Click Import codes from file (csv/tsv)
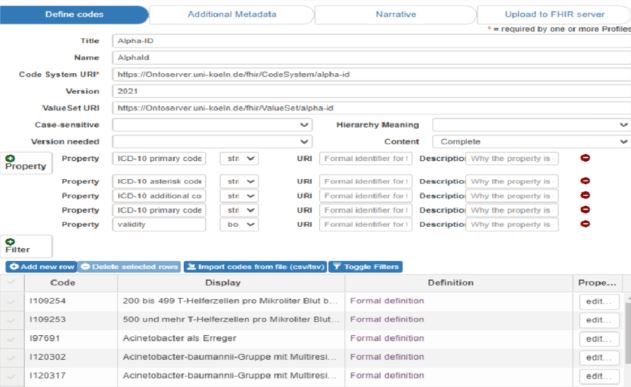This screenshot has height=387, width=631. pos(256,267)
